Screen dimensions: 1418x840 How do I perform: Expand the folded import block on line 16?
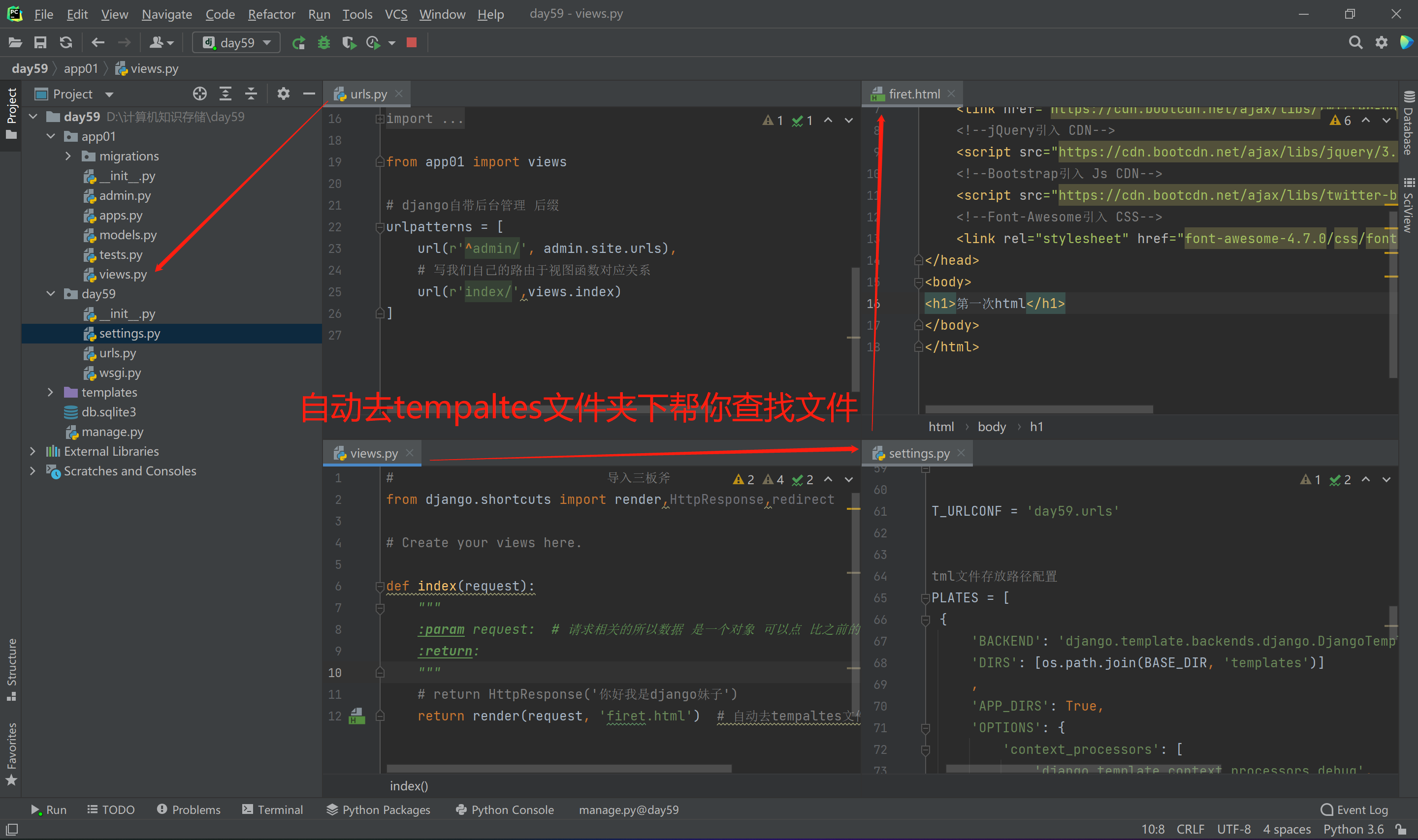[x=380, y=119]
